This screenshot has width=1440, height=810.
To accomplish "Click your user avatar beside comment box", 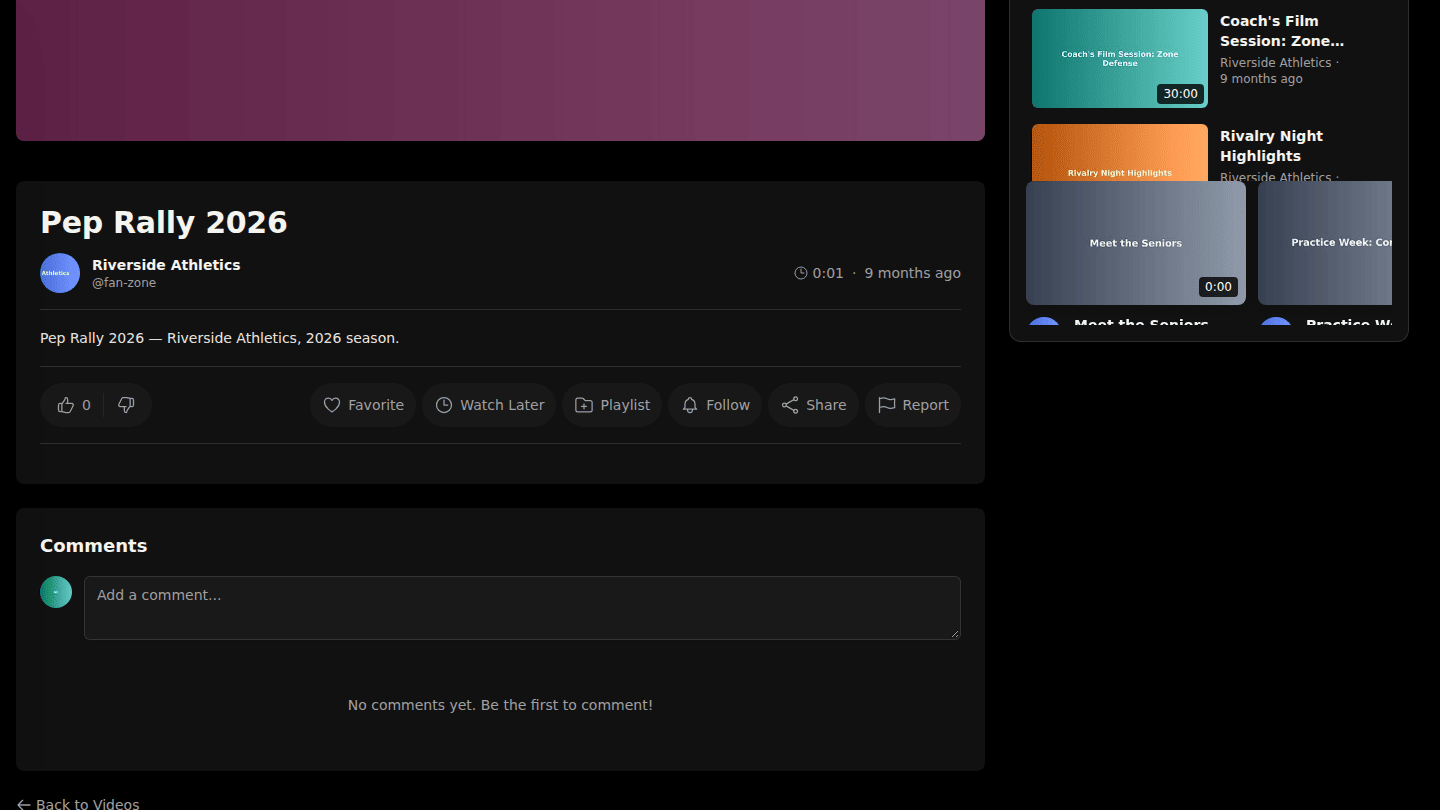I will [56, 592].
